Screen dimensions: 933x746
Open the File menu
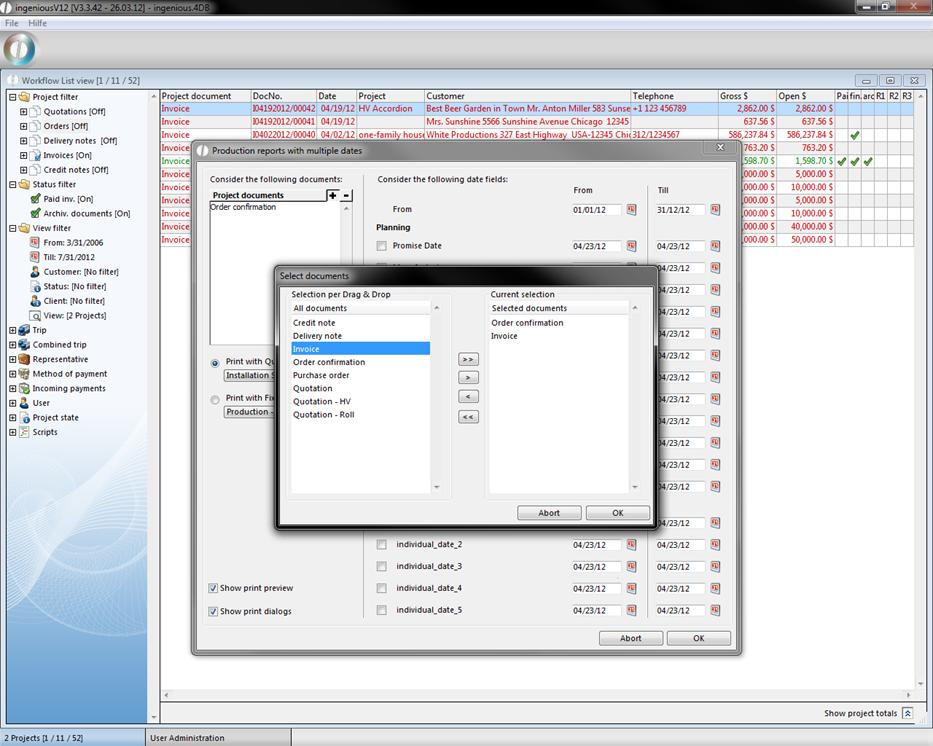point(12,23)
